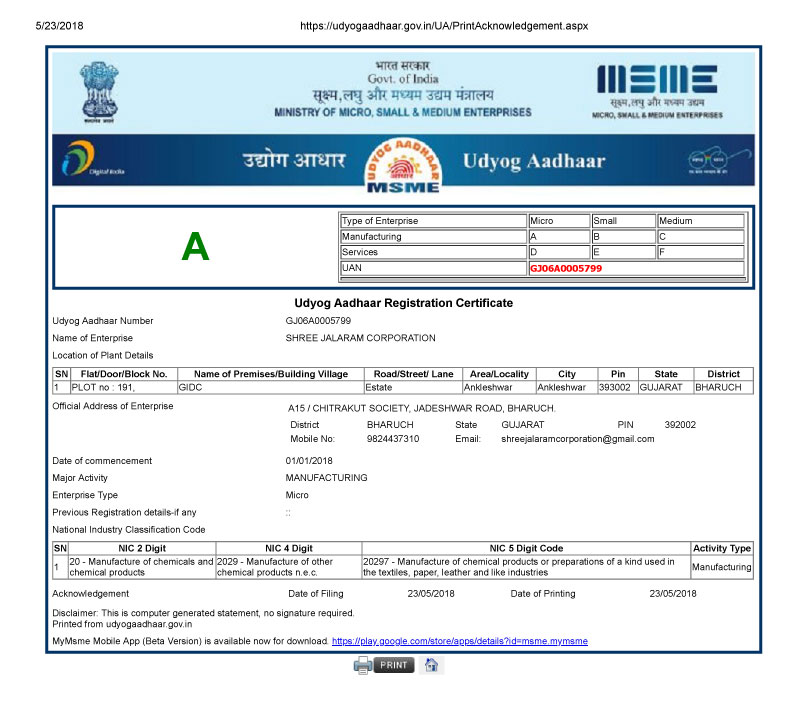The width and height of the screenshot is (800, 707).
Task: Click the blue home icon beside PRINT
Action: tap(431, 665)
